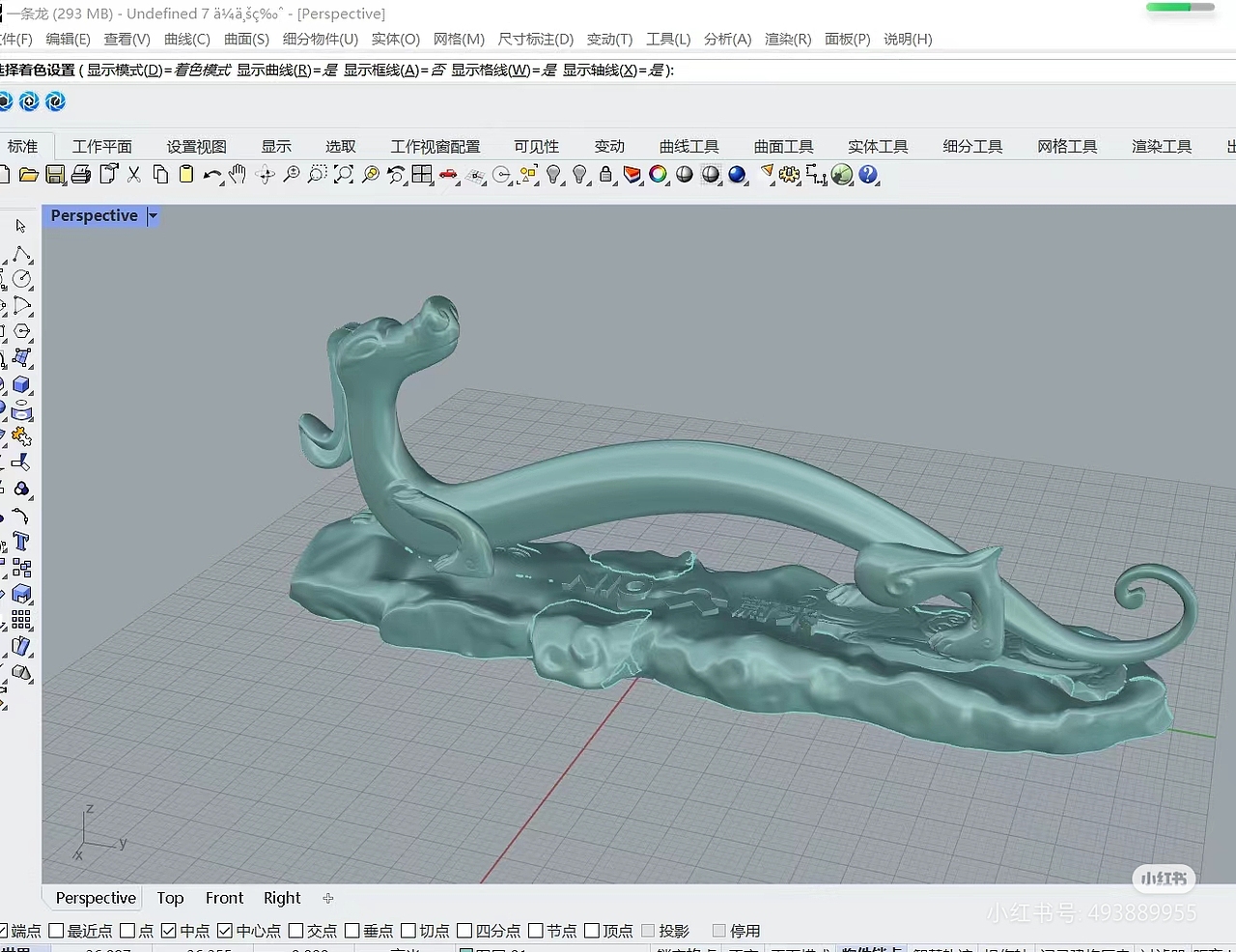
Task: Enable the 顶点 snap checkbox
Action: tap(592, 931)
